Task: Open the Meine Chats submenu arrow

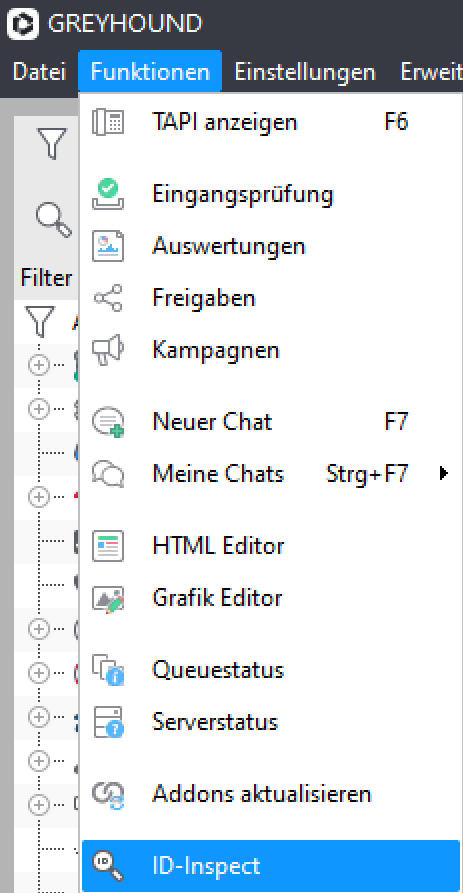Action: click(x=444, y=473)
